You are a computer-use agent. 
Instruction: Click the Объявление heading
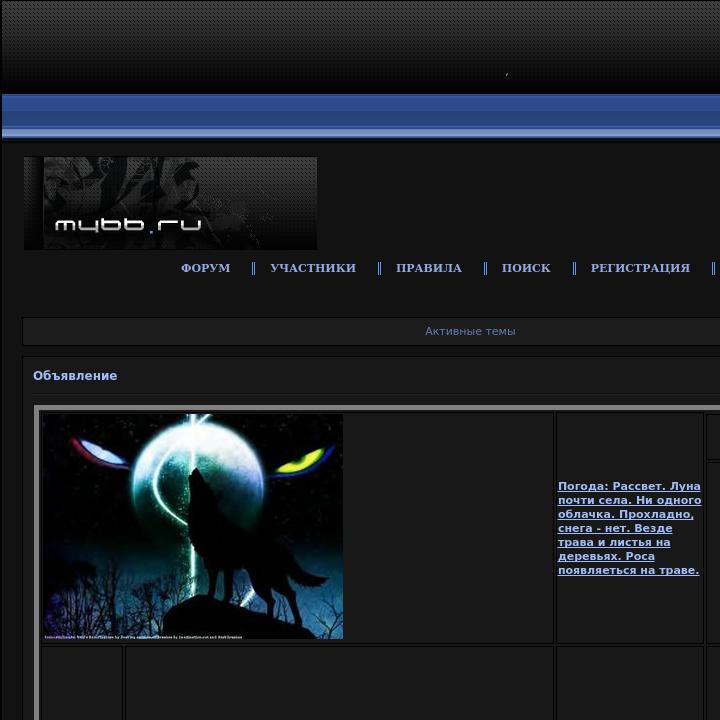tap(75, 376)
